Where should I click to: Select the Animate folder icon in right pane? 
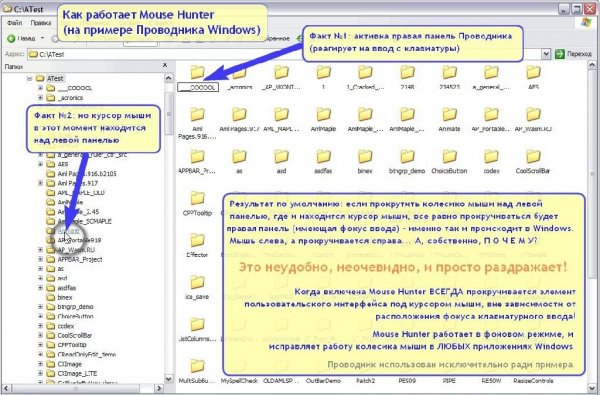(x=449, y=114)
